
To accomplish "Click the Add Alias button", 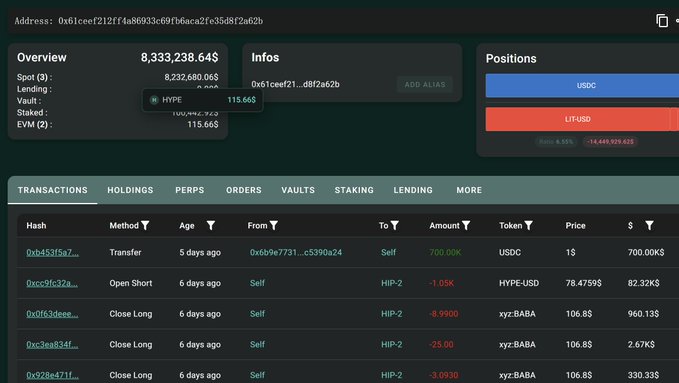I will point(425,84).
